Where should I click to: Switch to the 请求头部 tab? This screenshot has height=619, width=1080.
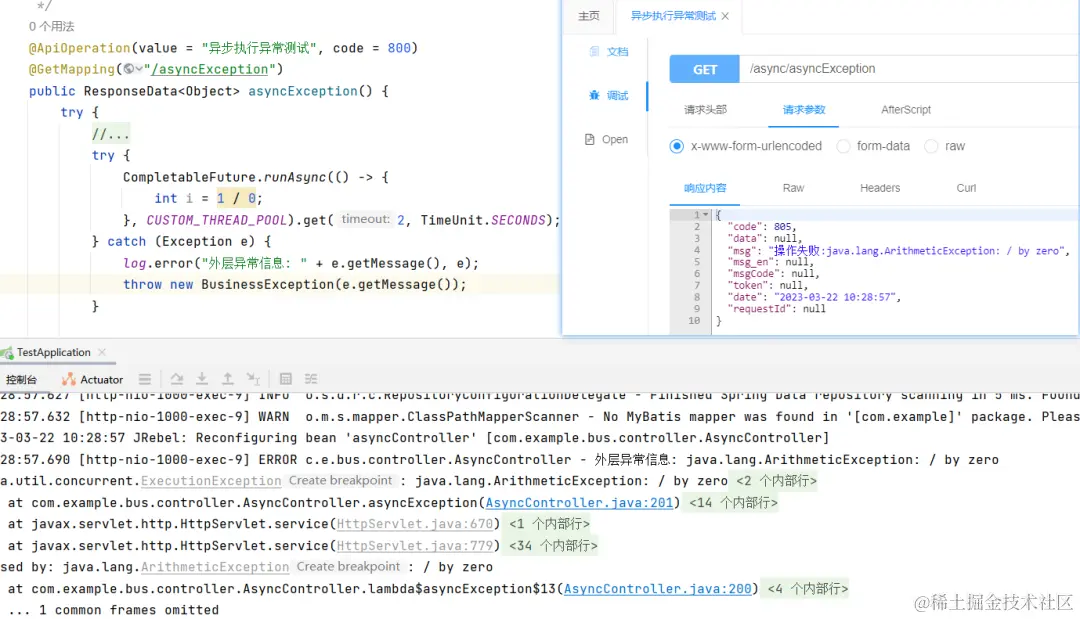[705, 109]
